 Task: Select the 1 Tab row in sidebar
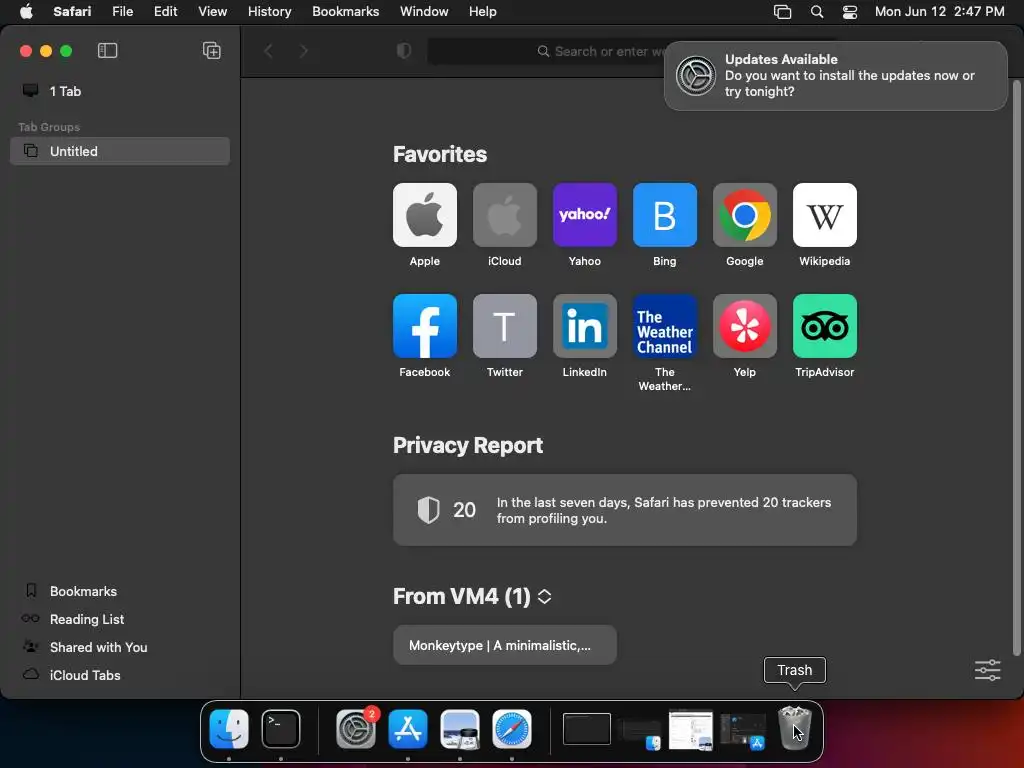120,91
